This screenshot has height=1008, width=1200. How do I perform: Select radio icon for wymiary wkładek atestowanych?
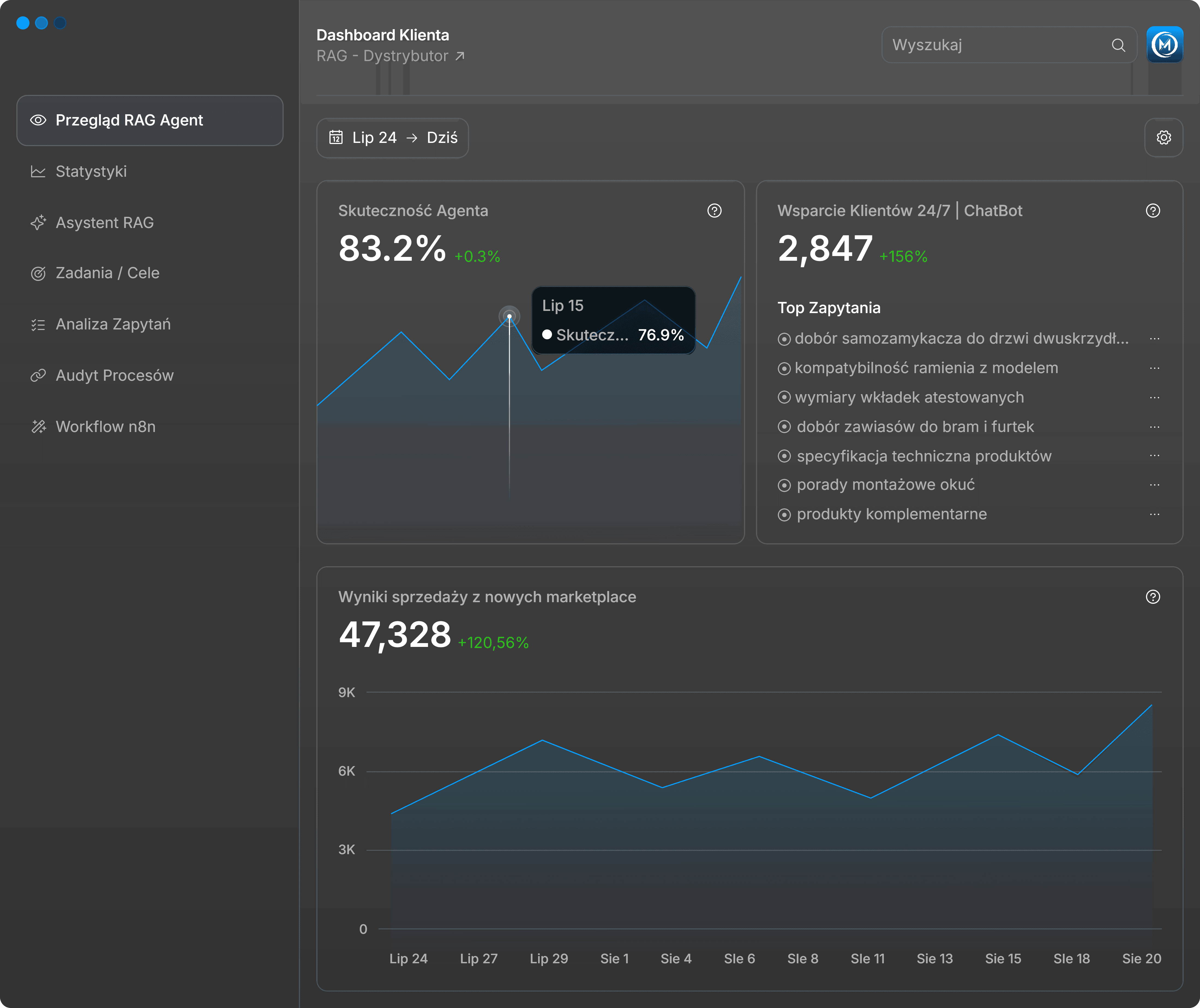tap(784, 397)
